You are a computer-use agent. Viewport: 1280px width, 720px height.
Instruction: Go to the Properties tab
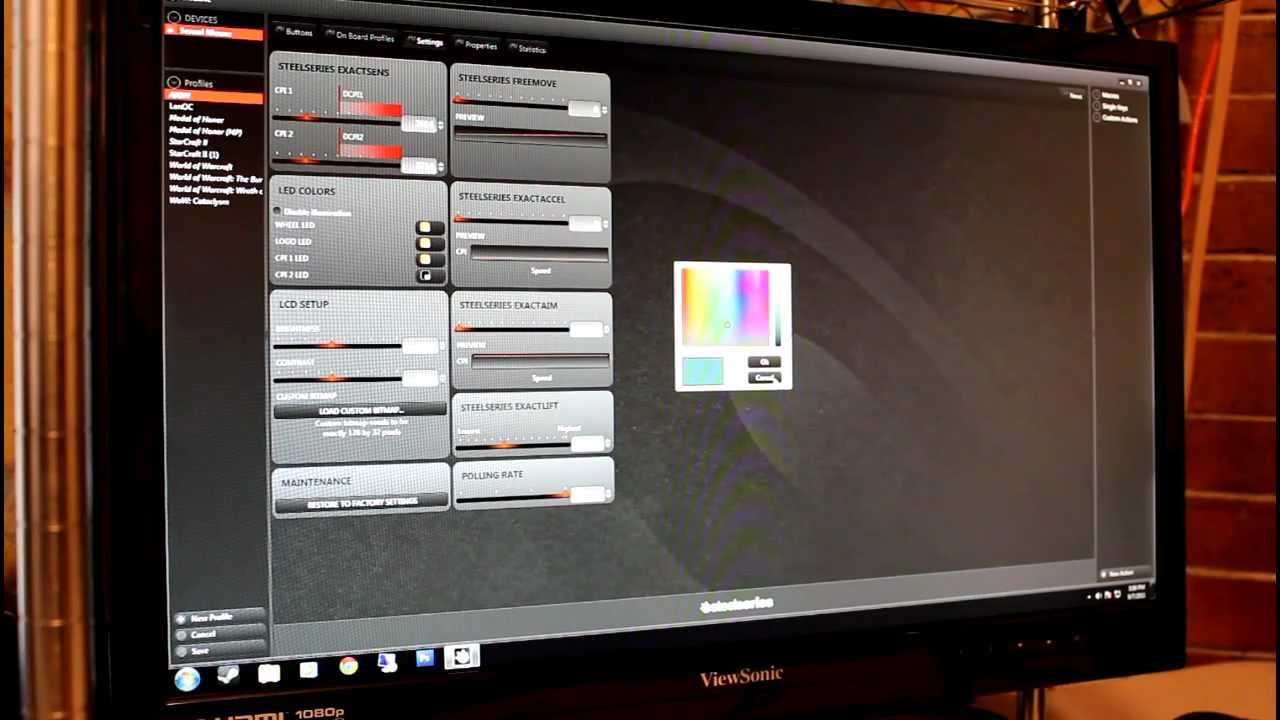tap(478, 46)
